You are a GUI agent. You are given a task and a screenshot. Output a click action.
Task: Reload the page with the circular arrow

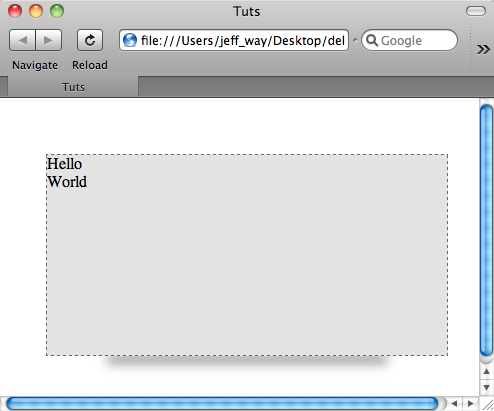coord(90,40)
